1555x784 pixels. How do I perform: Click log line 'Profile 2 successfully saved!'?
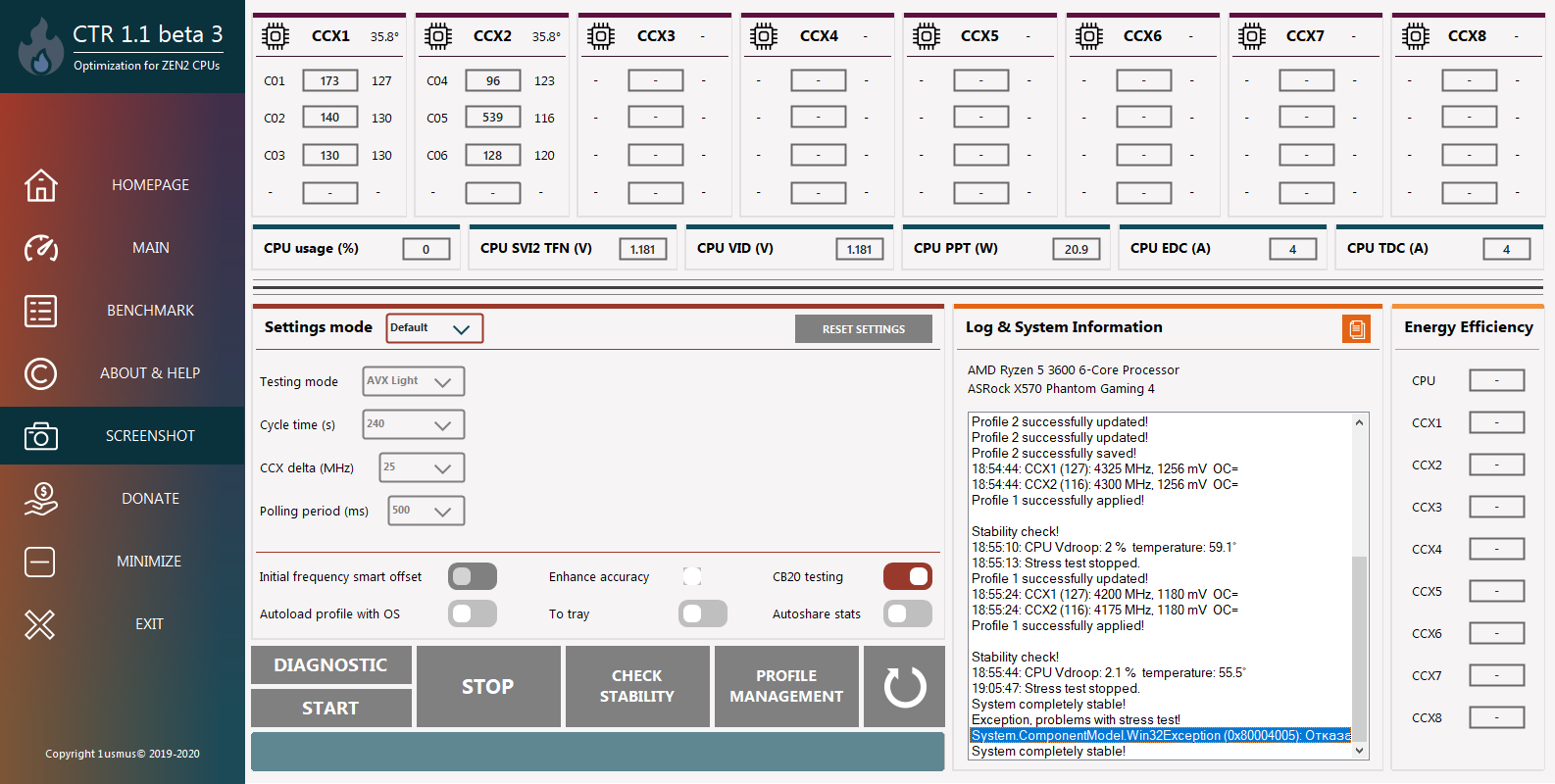click(x=1054, y=454)
